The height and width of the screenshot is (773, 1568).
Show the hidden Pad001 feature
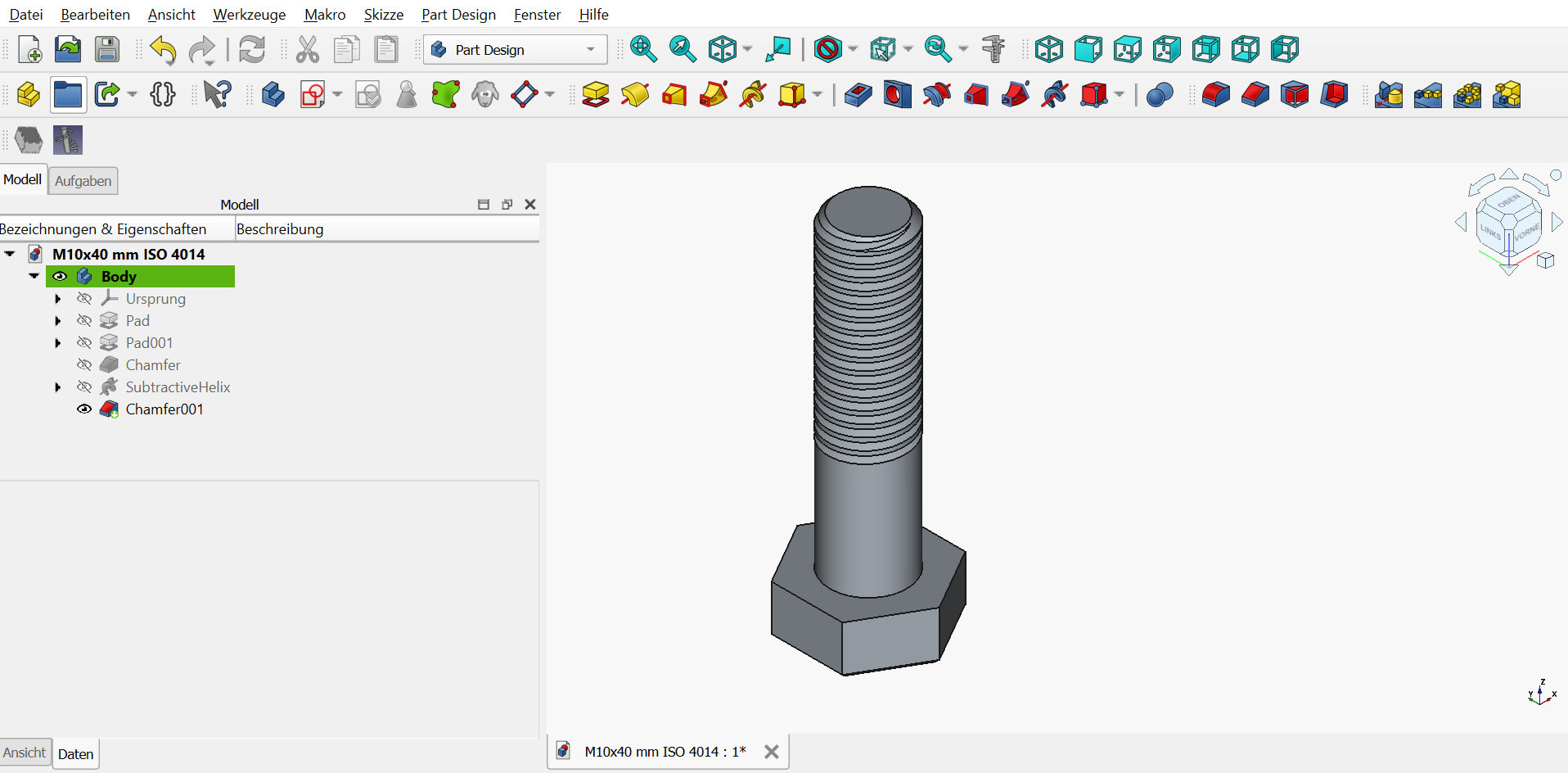pyautogui.click(x=84, y=343)
